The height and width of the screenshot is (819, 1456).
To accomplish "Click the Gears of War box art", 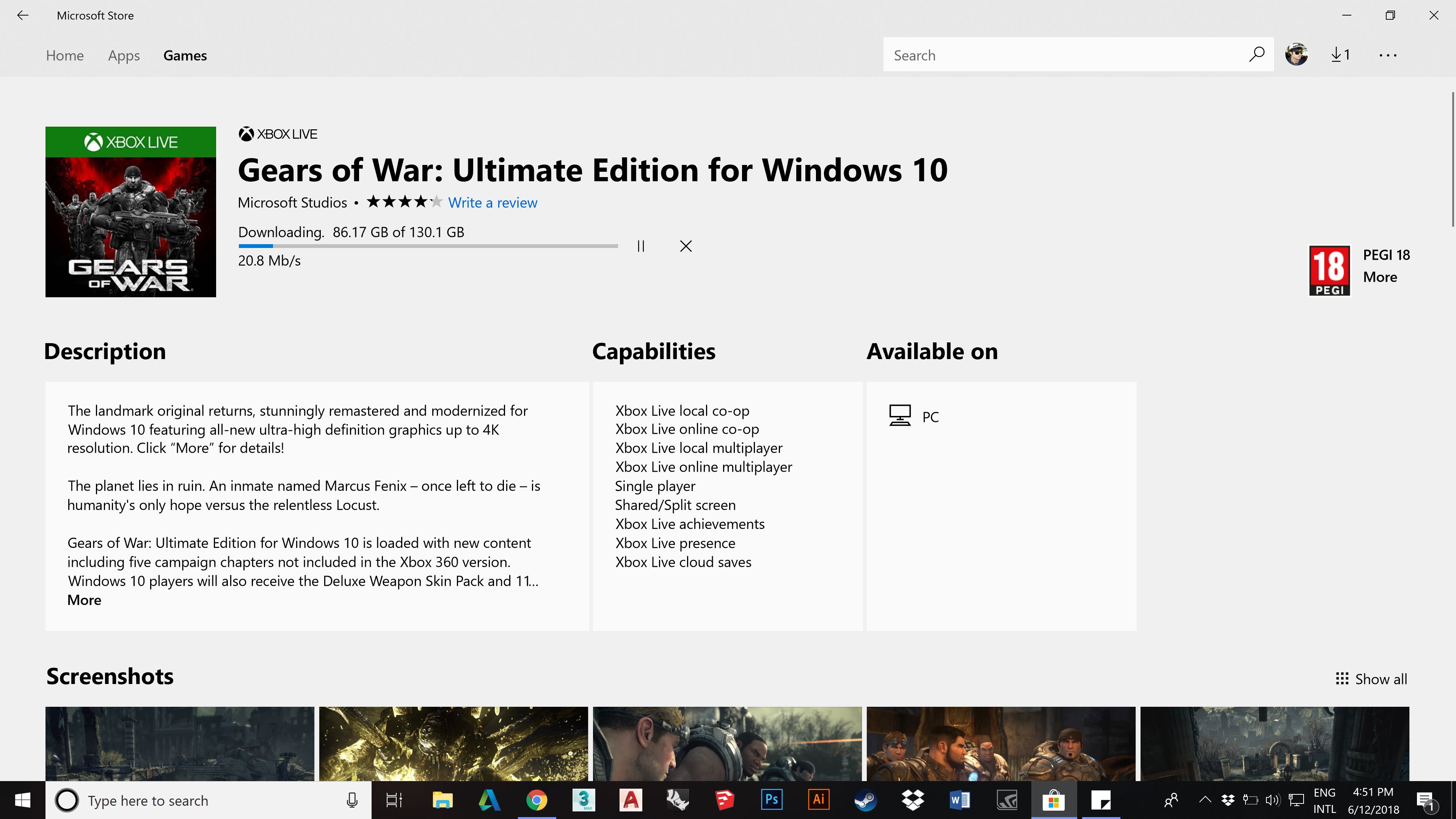I will [130, 212].
